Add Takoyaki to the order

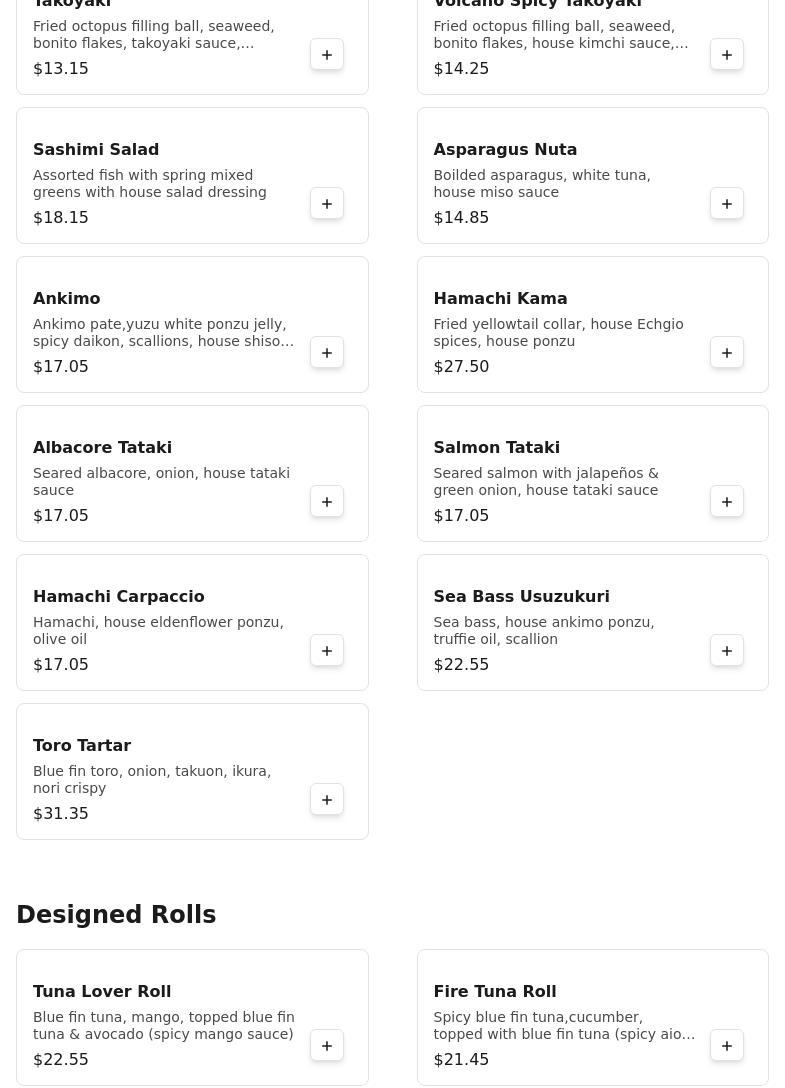327,55
